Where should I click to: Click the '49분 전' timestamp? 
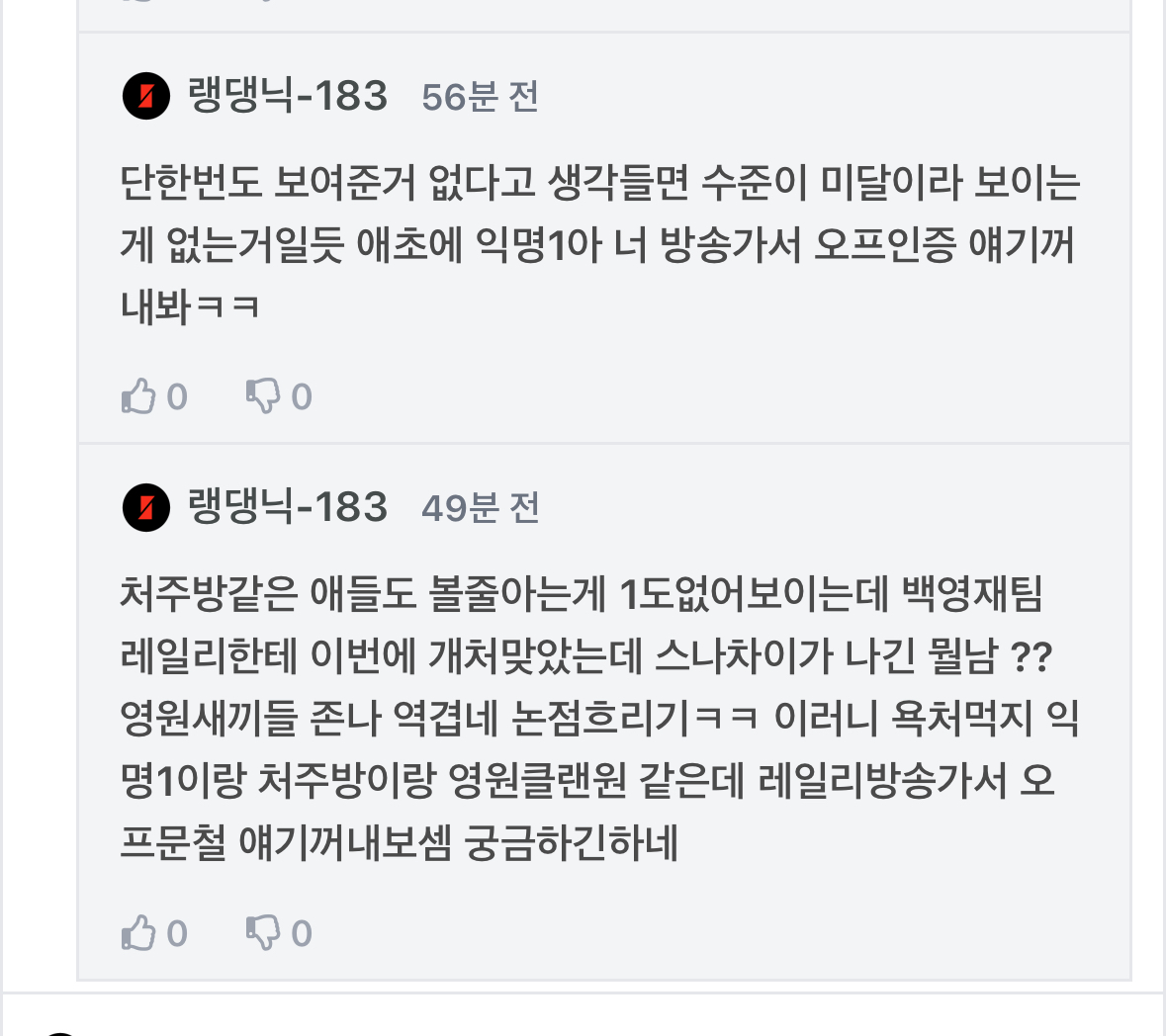[x=480, y=509]
